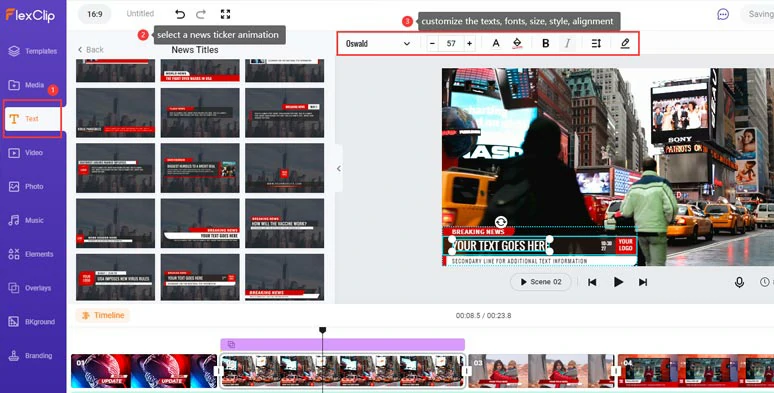774x393 pixels.
Task: Open the Oswald font dropdown
Action: coord(378,43)
